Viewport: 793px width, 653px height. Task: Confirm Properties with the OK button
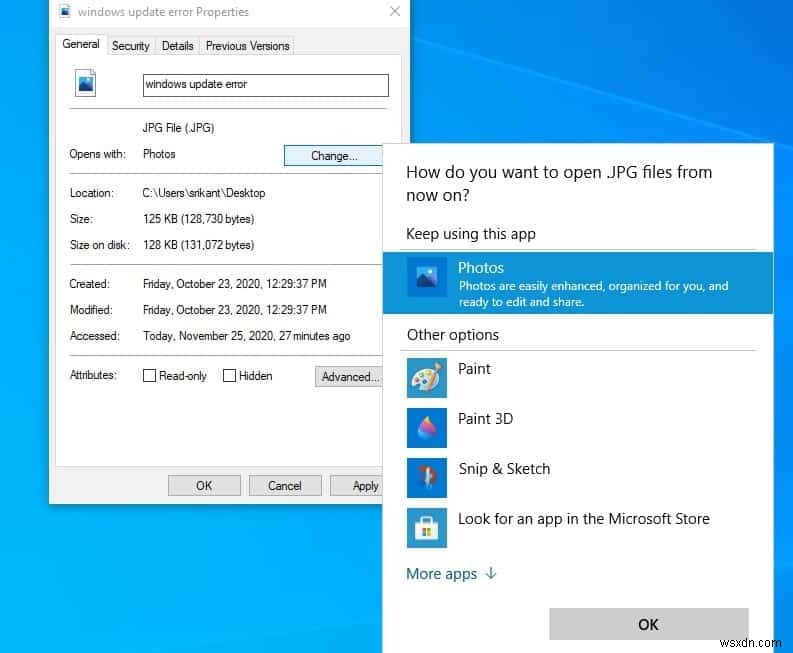click(204, 486)
